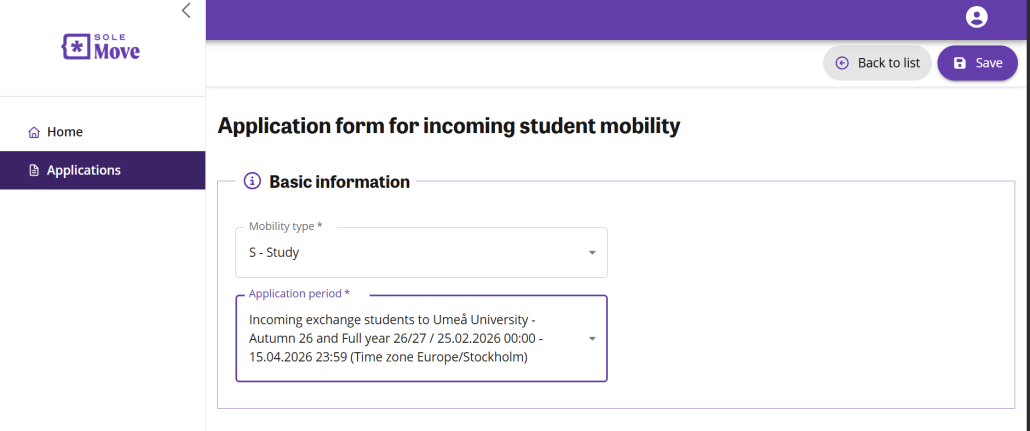Viewport: 1030px width, 431px height.
Task: Open the 'S - Study' mobility type selector
Action: 410,253
